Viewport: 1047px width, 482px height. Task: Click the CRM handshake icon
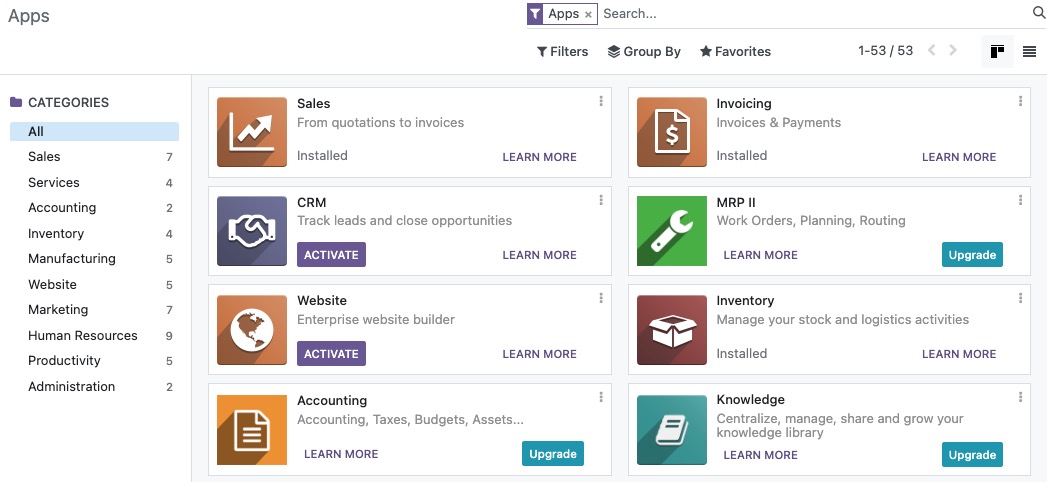[252, 231]
